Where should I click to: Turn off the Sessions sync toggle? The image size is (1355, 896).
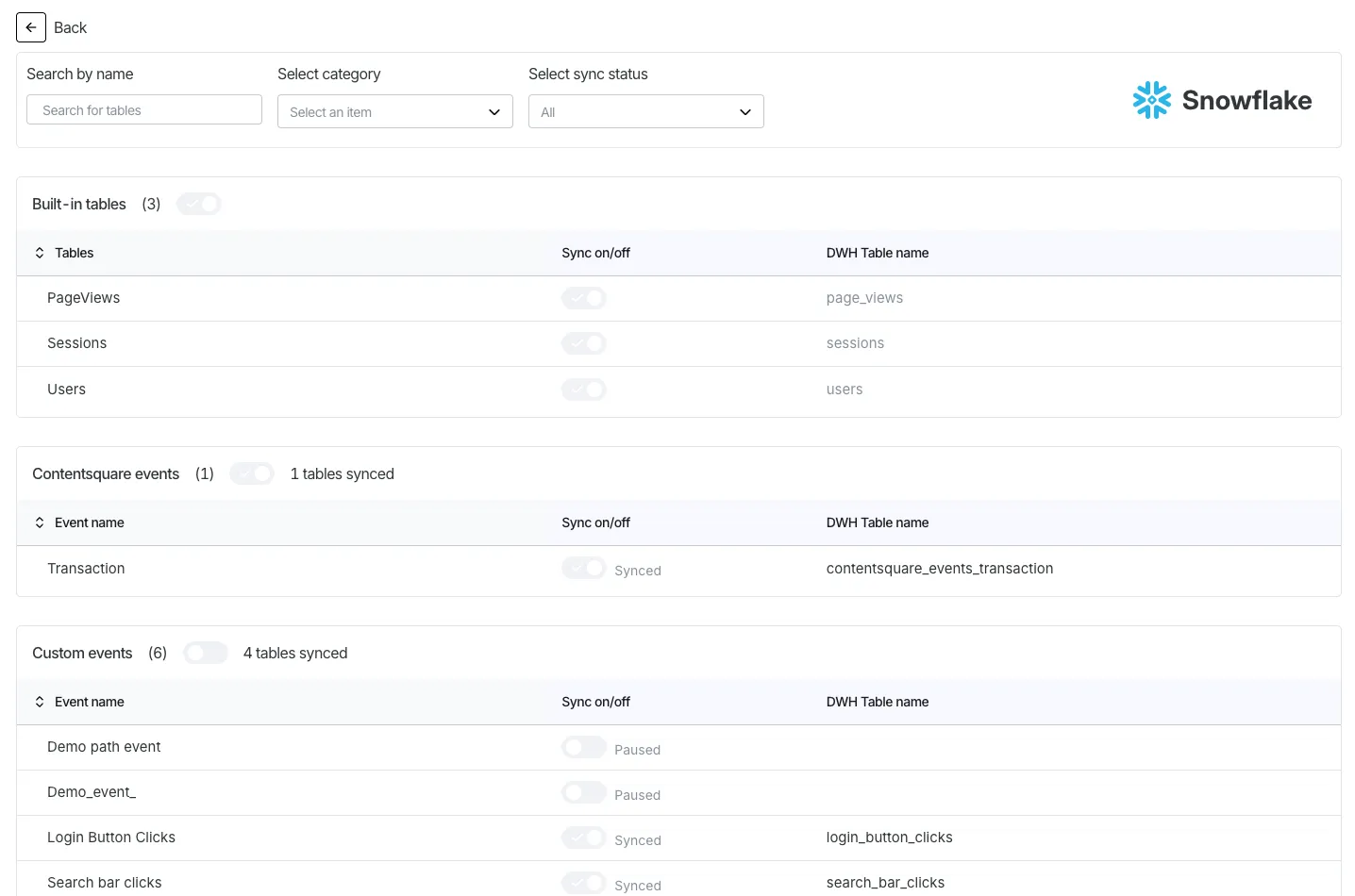pyautogui.click(x=583, y=343)
